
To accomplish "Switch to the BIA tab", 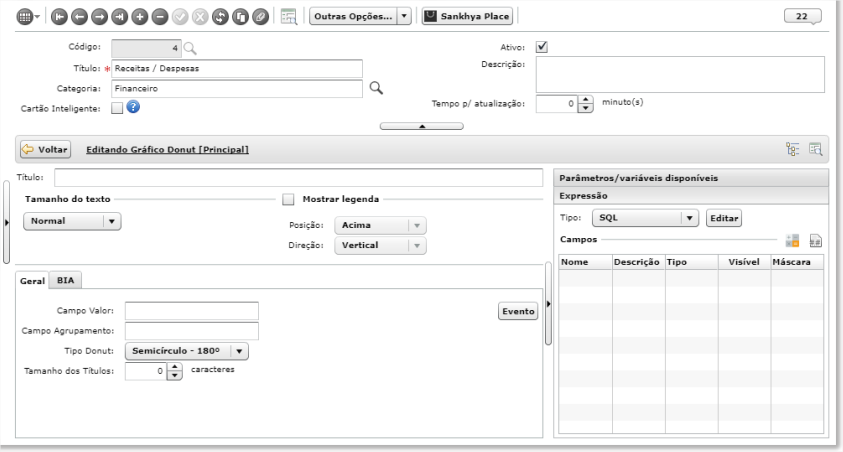I will pos(66,280).
